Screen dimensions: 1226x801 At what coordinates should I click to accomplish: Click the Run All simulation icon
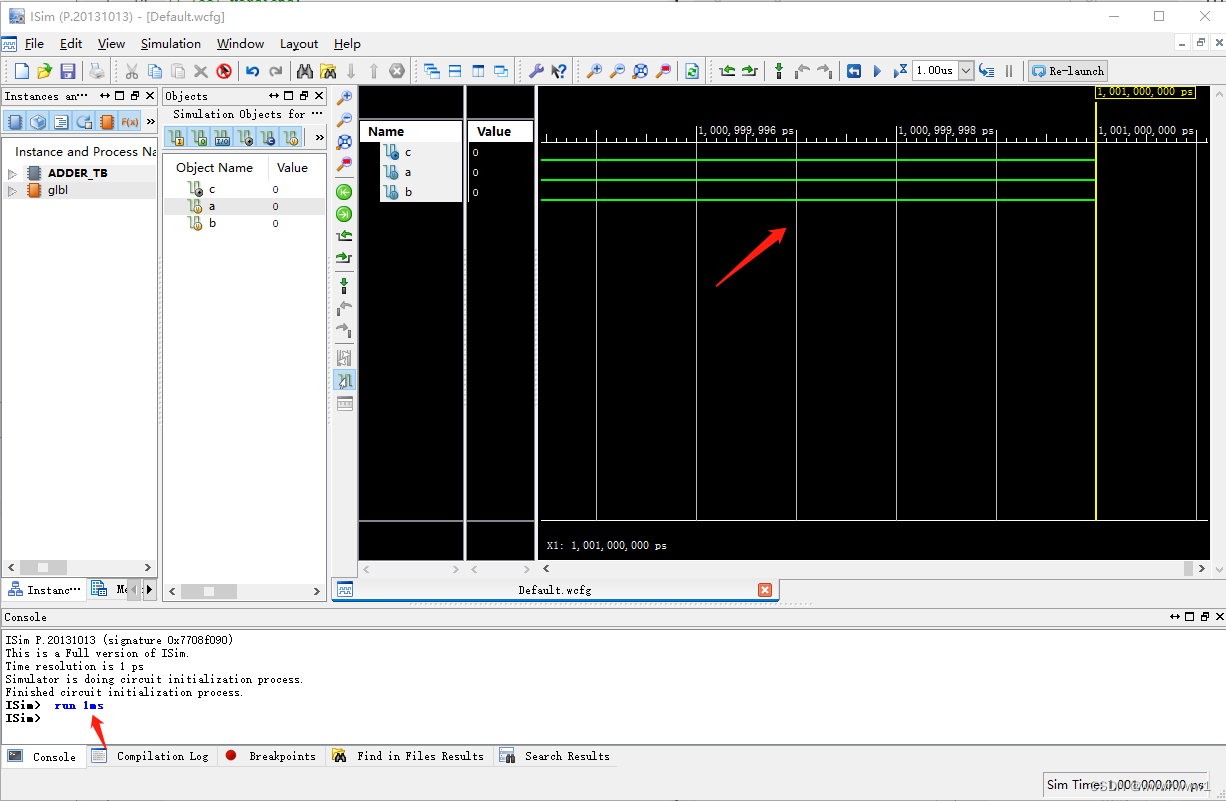(876, 71)
